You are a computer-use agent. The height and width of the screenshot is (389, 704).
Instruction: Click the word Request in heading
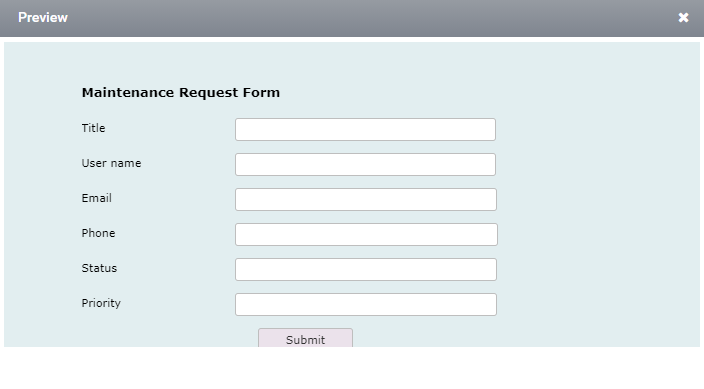pos(209,93)
